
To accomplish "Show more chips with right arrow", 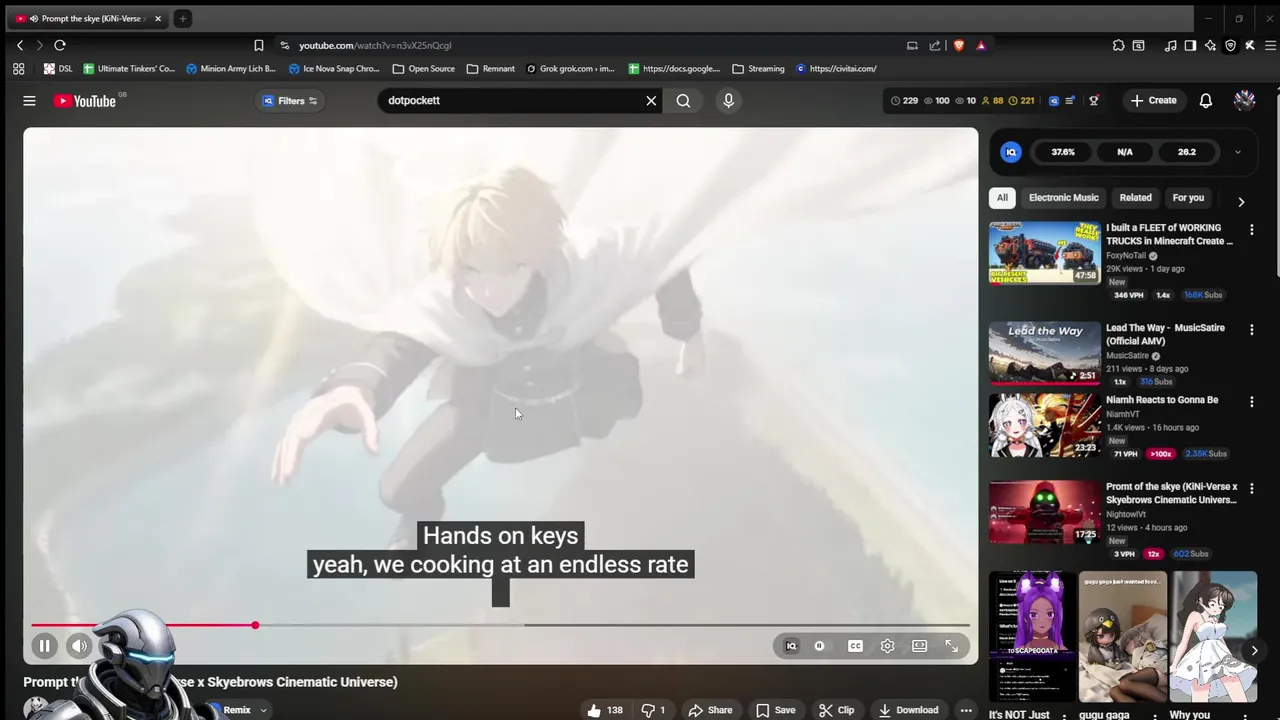I will tap(1241, 202).
